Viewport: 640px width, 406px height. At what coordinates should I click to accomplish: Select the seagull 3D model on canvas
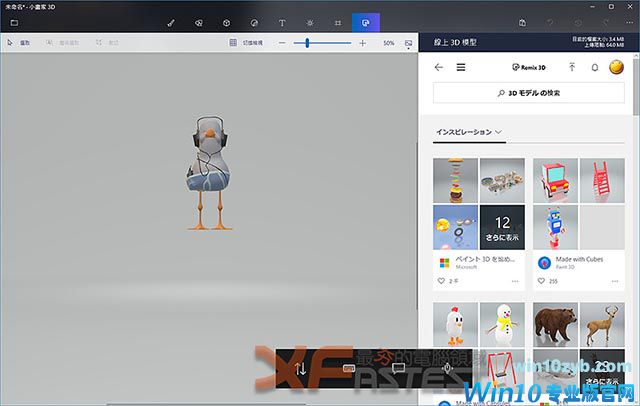tap(210, 173)
